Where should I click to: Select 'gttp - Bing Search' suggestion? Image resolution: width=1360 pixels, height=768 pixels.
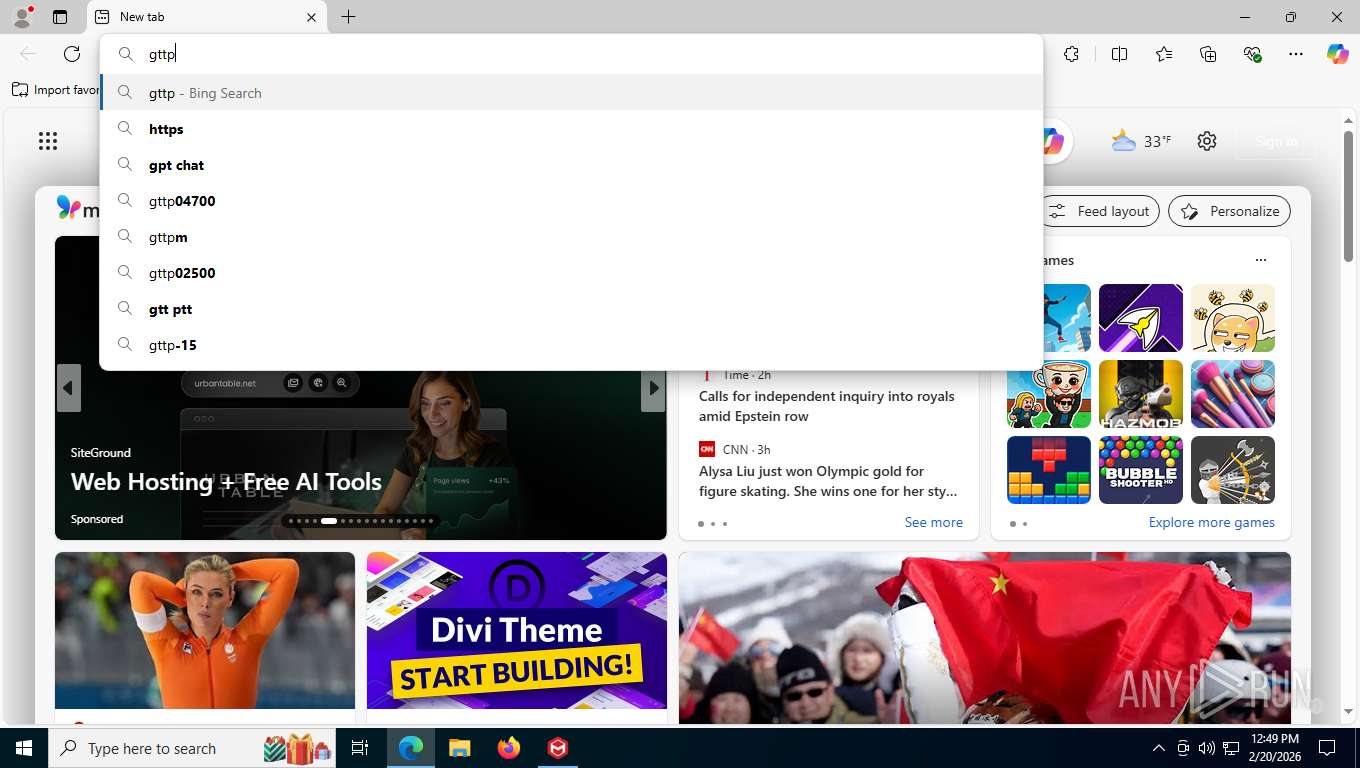click(x=571, y=93)
